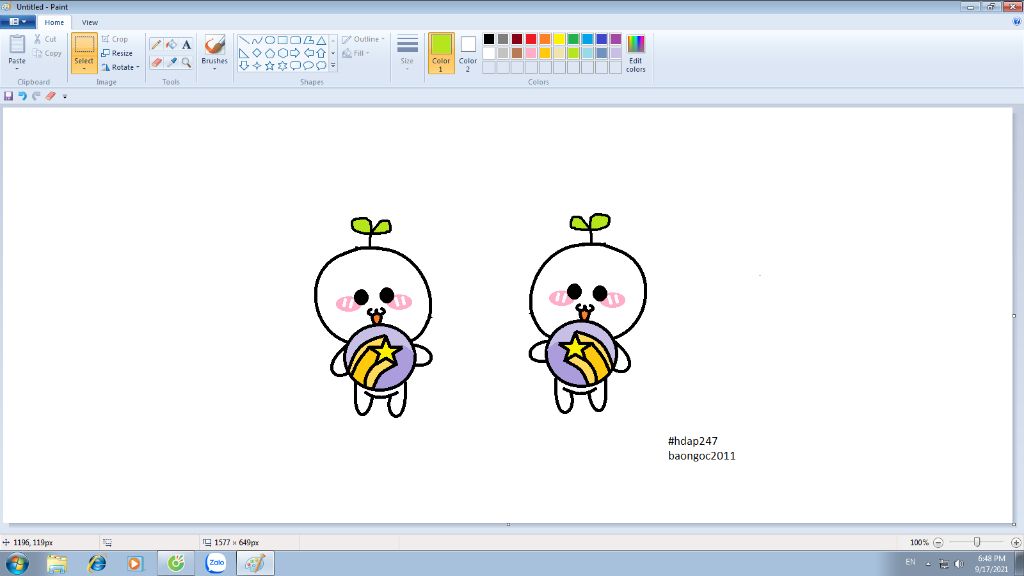The width and height of the screenshot is (1024, 576).
Task: Select the Left arrow shape
Action: coord(308,53)
